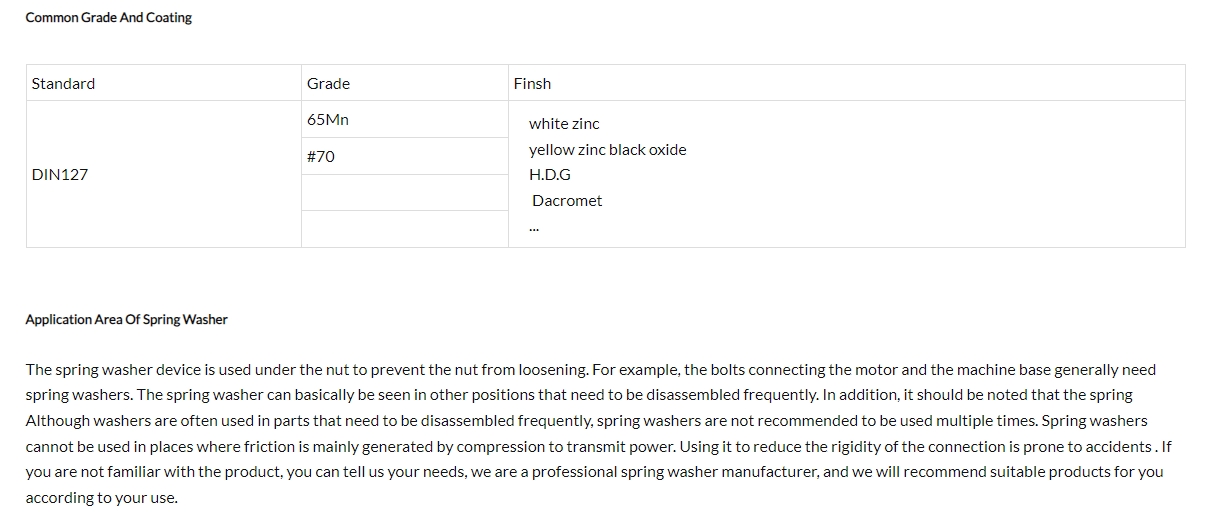
Task: Click the #70 grade cell
Action: pos(405,156)
